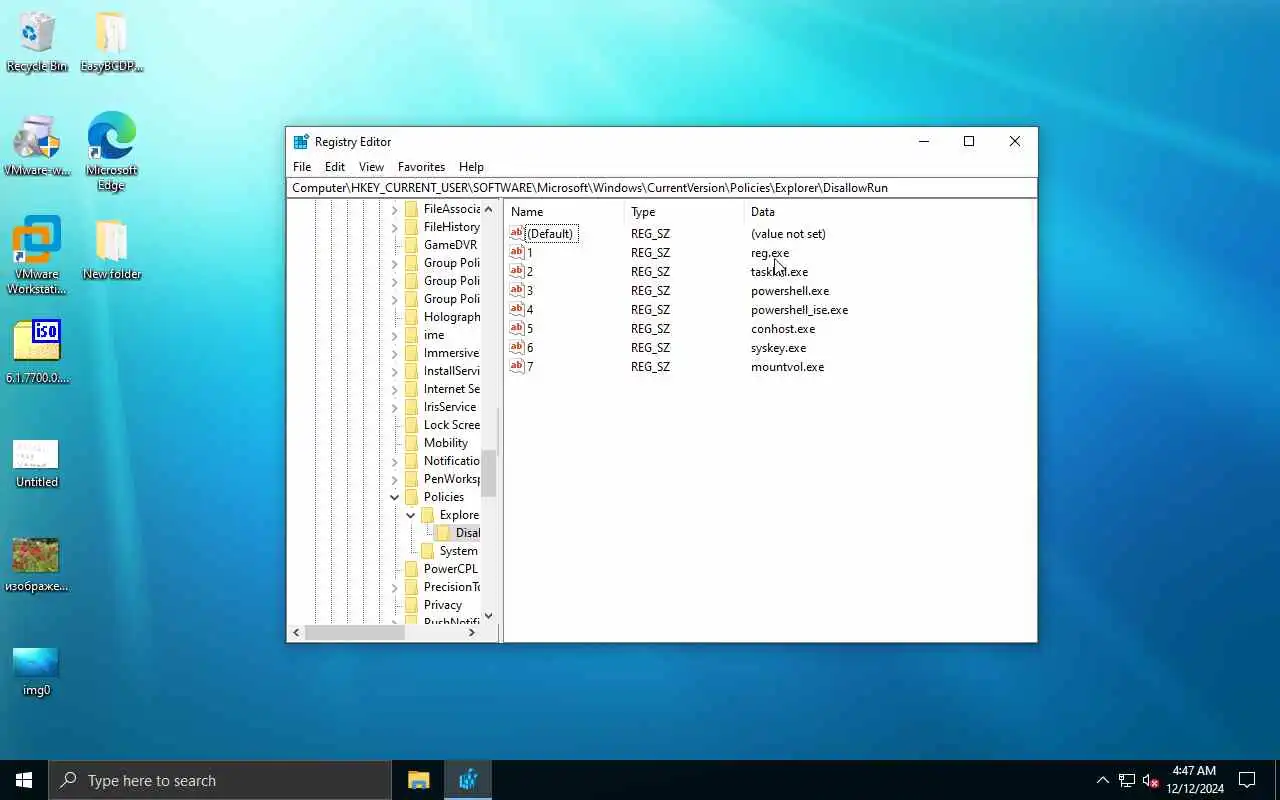Expand the Internet Settings tree node
1280x800 pixels.
[x=394, y=389]
